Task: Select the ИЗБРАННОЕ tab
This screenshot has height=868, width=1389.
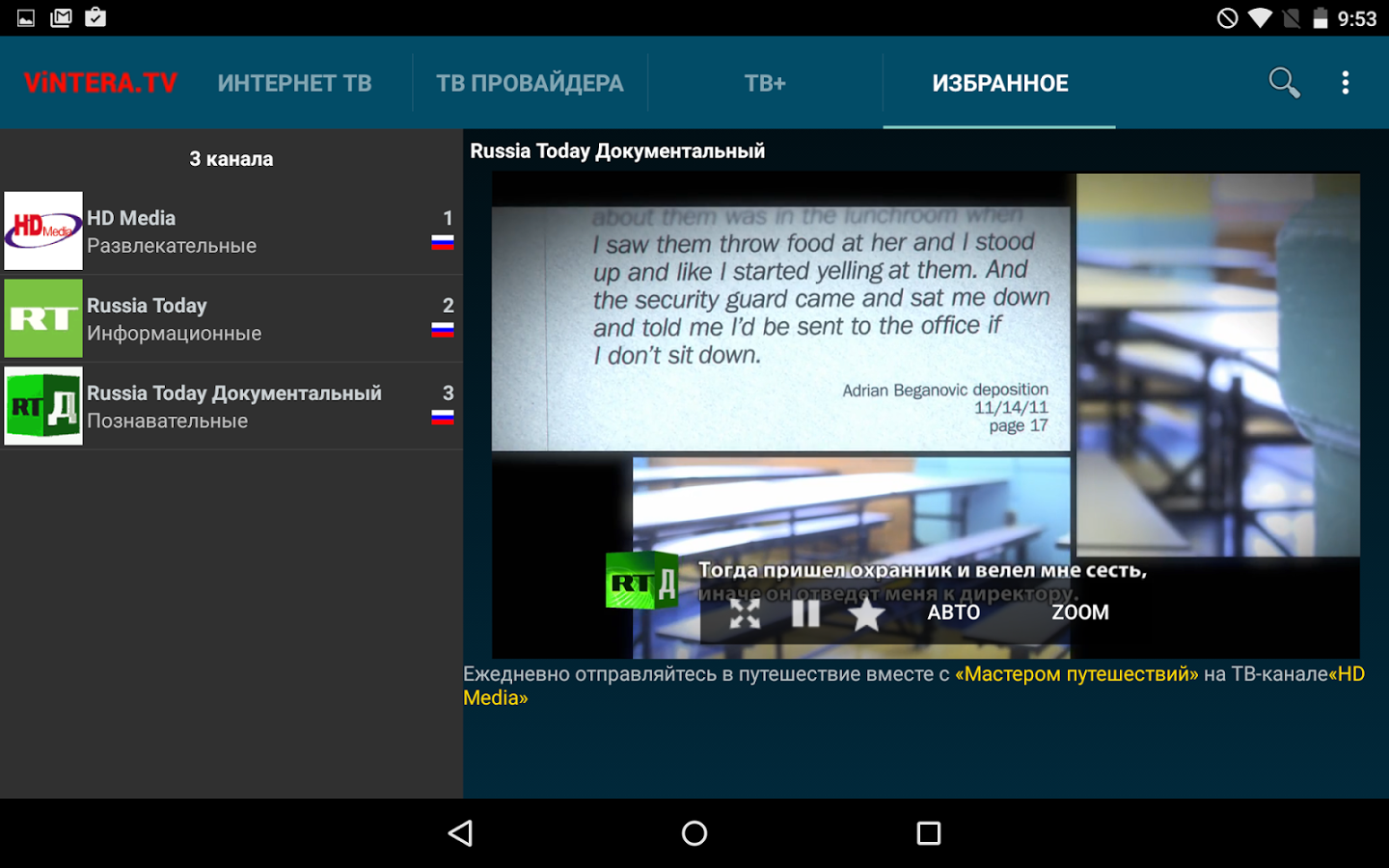Action: [1000, 83]
